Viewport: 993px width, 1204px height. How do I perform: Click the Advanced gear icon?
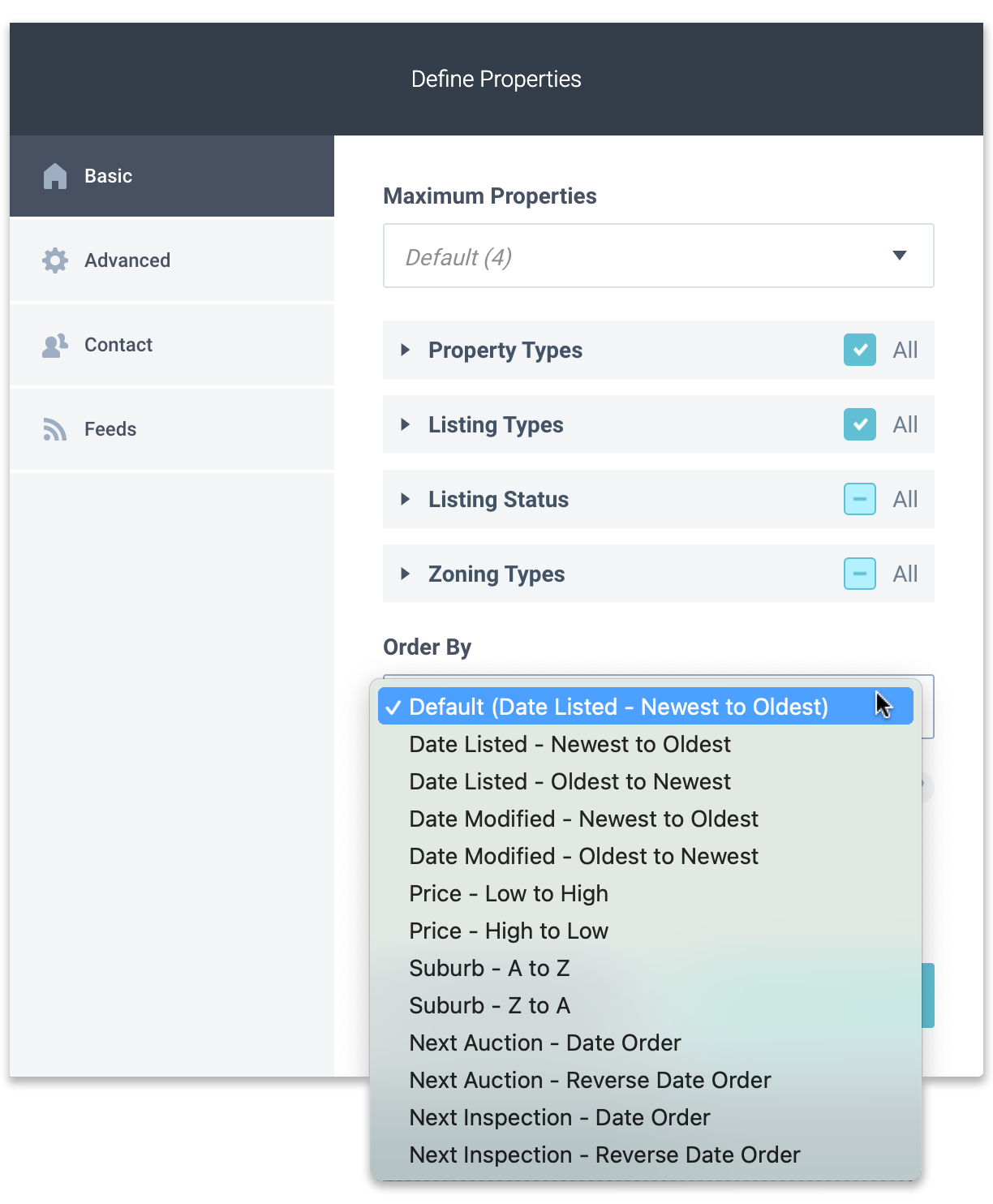pyautogui.click(x=55, y=260)
